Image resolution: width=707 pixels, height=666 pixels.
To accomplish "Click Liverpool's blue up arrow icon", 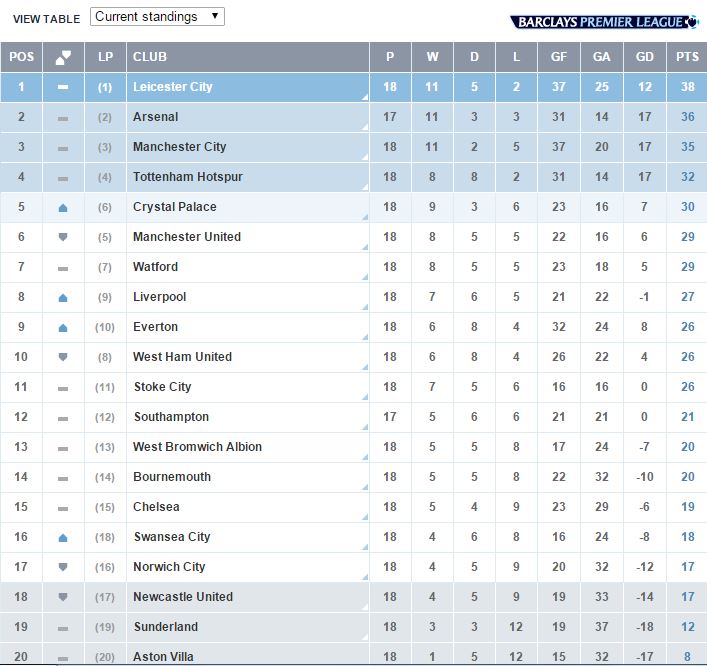I will [x=63, y=298].
